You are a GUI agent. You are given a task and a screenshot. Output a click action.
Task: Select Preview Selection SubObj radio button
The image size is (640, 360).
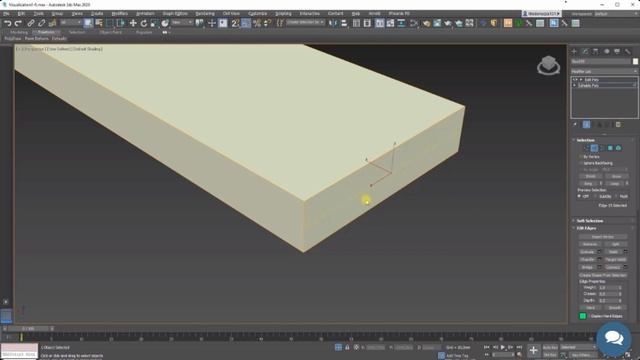coord(596,196)
